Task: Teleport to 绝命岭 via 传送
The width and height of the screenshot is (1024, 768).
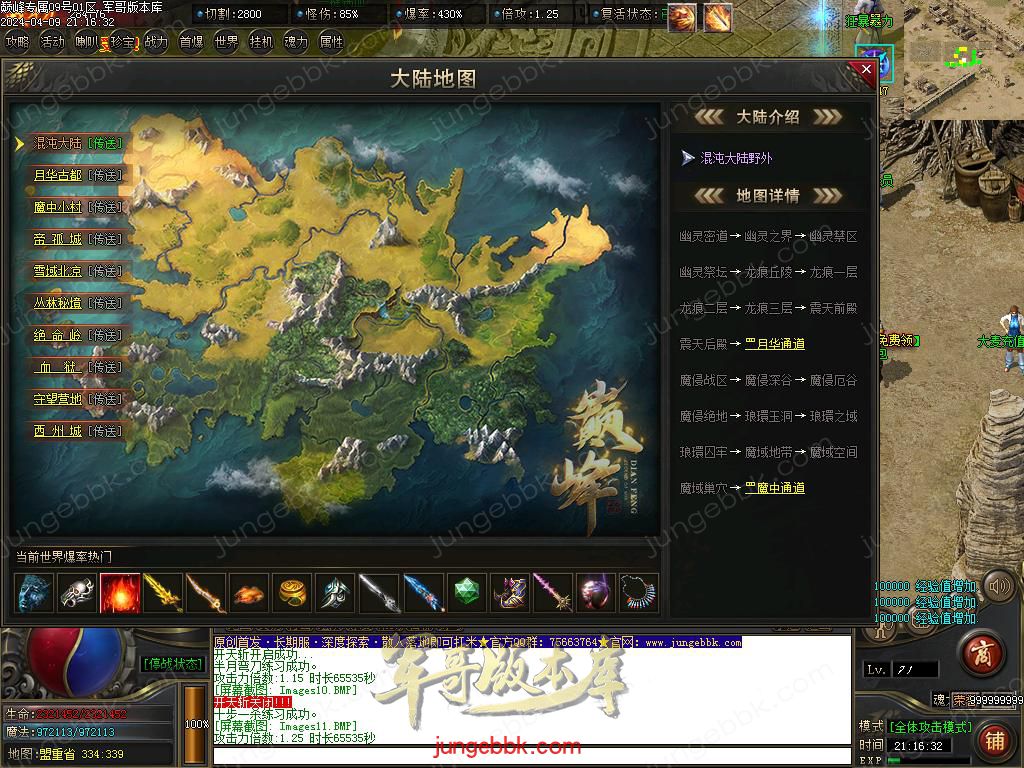Action: (x=105, y=335)
